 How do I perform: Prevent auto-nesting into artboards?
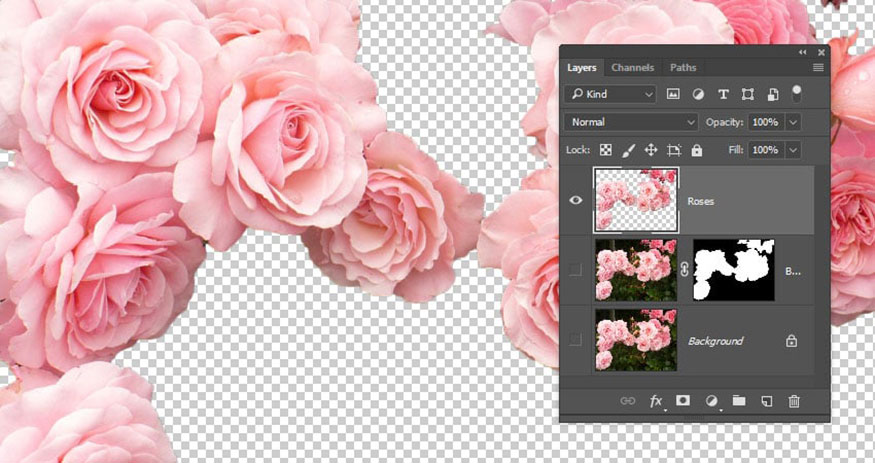pos(674,150)
